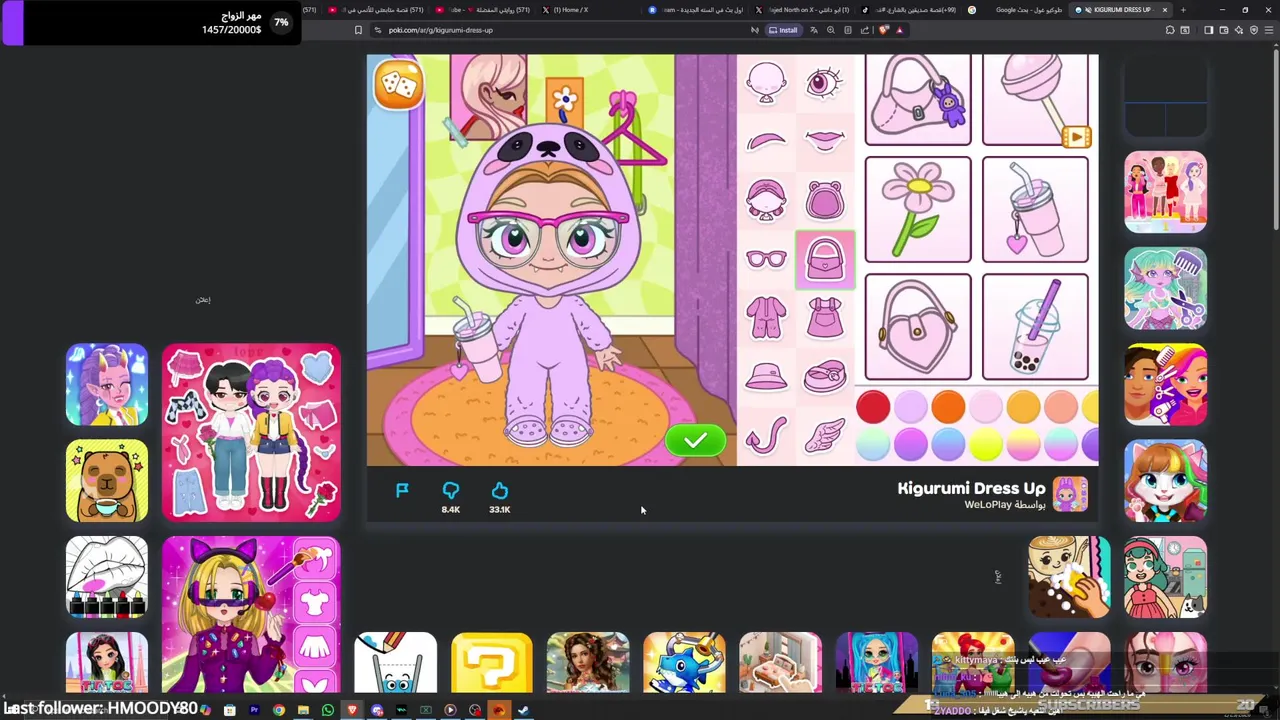This screenshot has width=1280, height=720.
Task: Open the eyes category
Action: click(824, 83)
